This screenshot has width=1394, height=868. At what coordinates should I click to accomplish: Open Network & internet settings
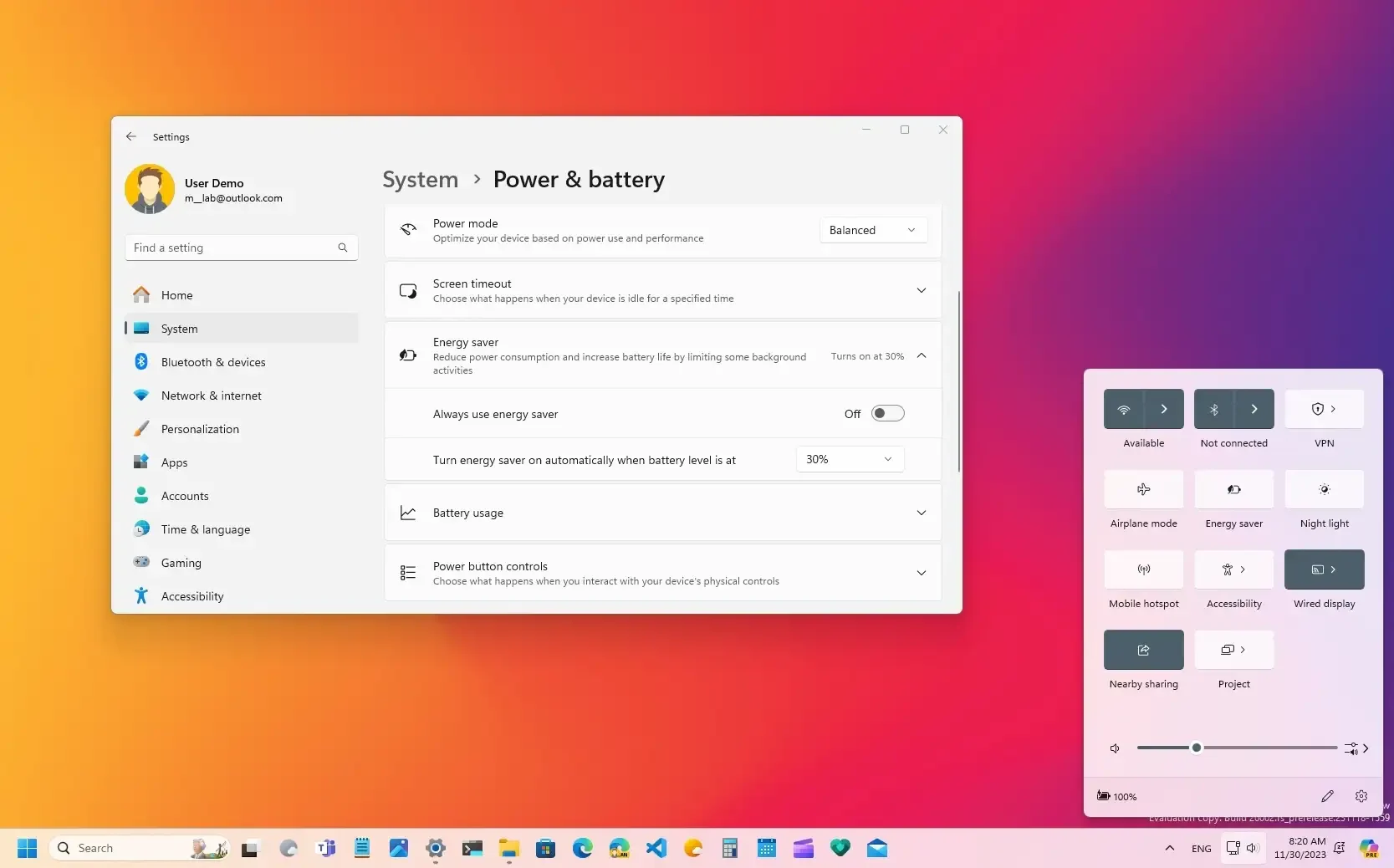click(x=242, y=396)
